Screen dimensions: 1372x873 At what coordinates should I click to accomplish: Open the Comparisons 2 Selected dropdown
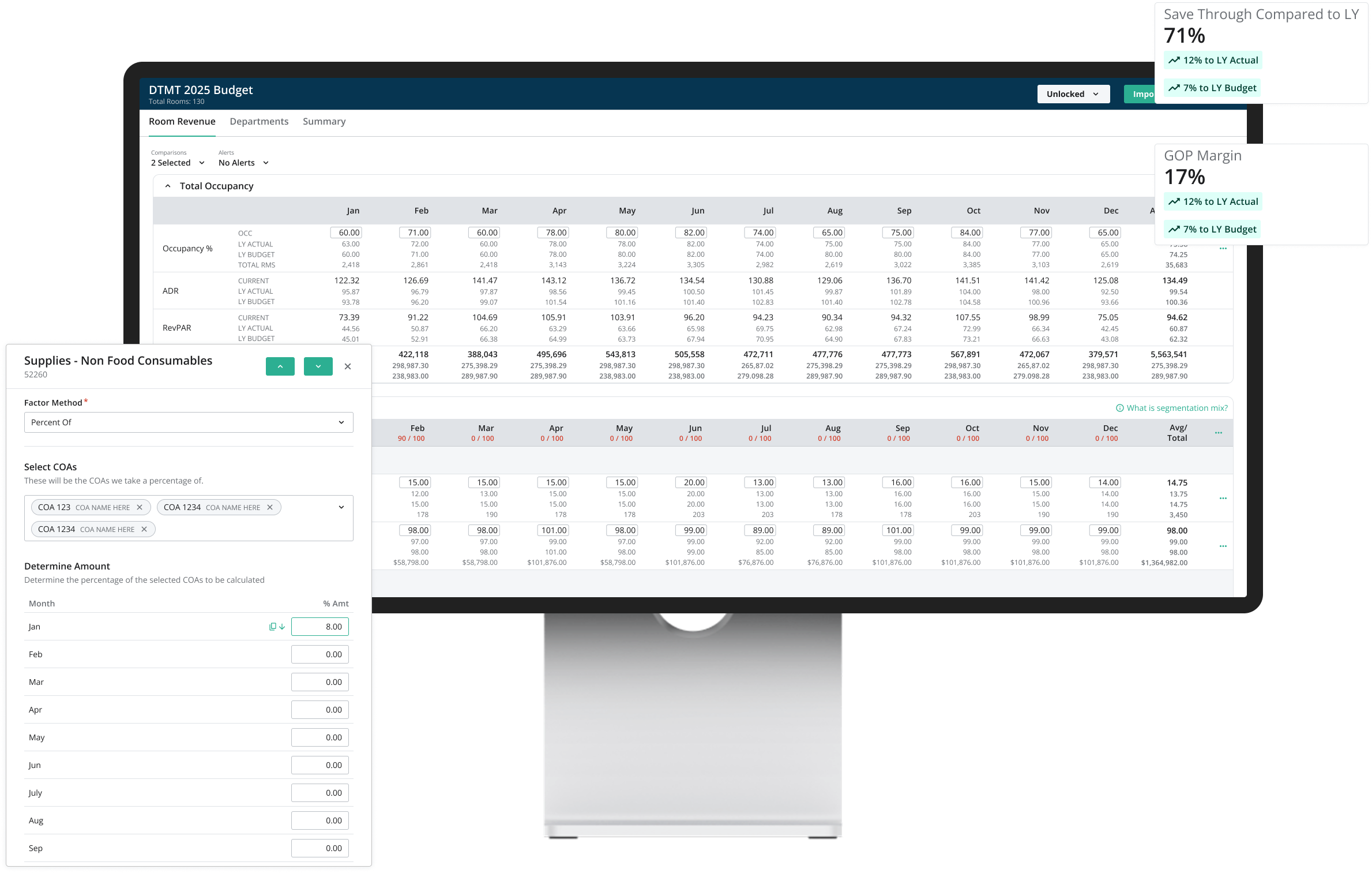pos(178,163)
